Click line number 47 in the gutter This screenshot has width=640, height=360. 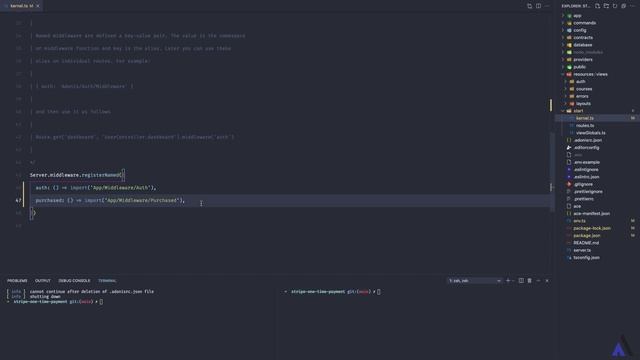click(x=18, y=200)
